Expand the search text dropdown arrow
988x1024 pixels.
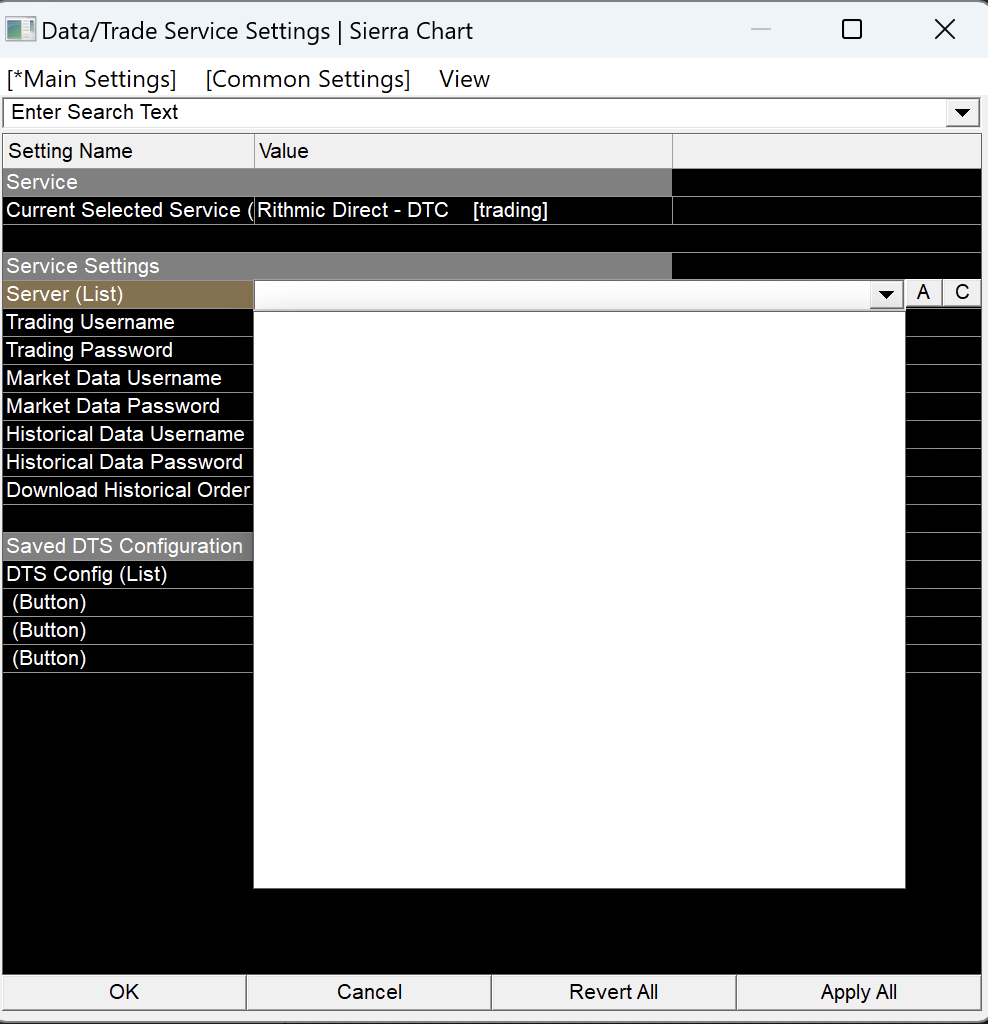point(962,113)
